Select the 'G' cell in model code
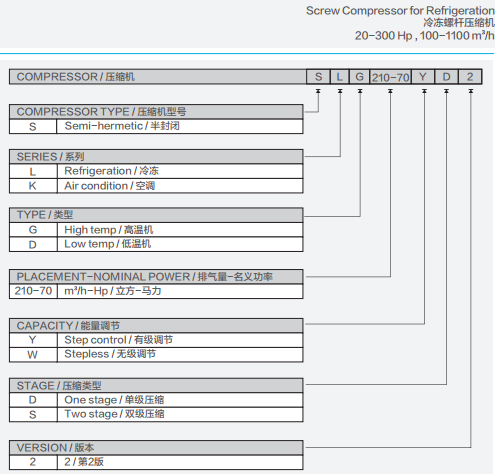This screenshot has width=502, height=474. click(359, 77)
